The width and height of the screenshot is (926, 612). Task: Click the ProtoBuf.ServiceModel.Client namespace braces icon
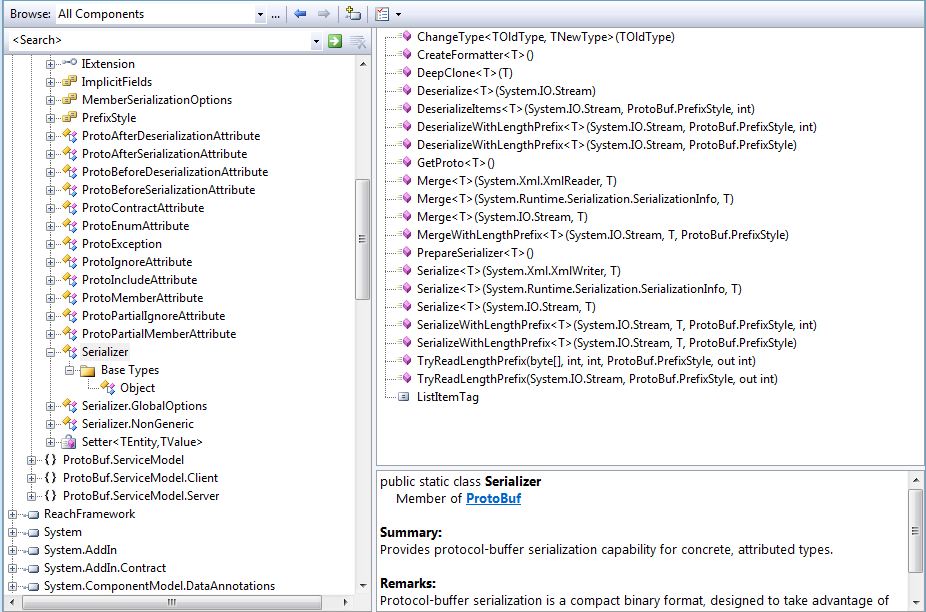(x=51, y=478)
